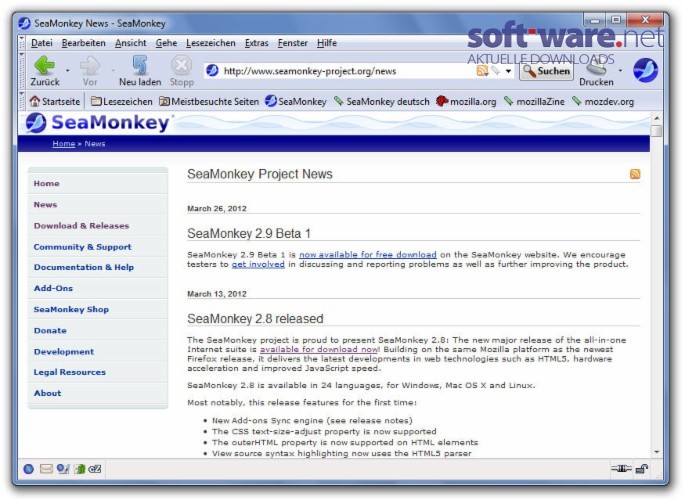The width and height of the screenshot is (685, 500).
Task: Collapse the menu bar via its grippy
Action: [x=21, y=43]
